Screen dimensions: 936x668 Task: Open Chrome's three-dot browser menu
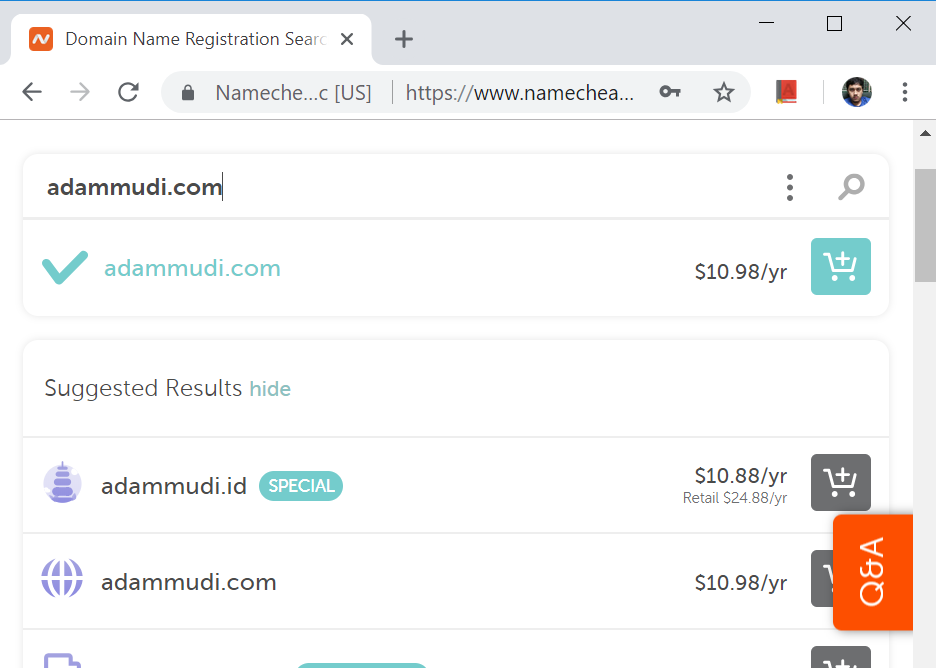[x=905, y=91]
